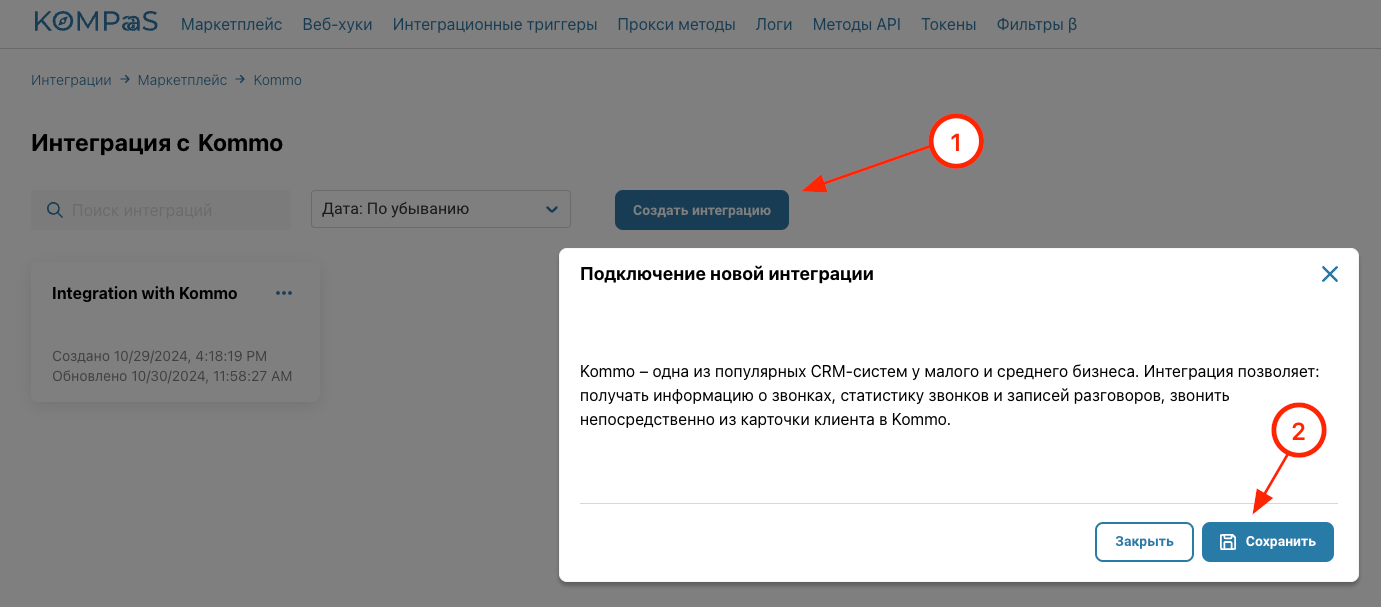Click the search magnifier icon
The width and height of the screenshot is (1381, 607).
tap(54, 210)
